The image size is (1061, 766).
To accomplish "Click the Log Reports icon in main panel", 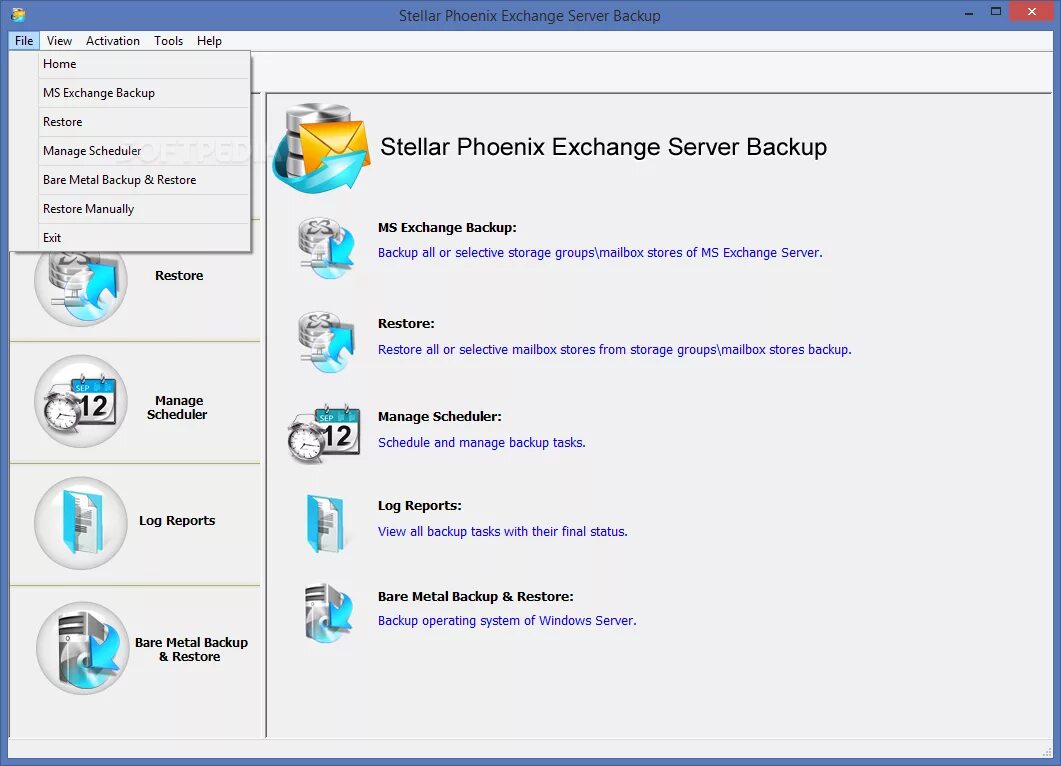I will coord(326,523).
